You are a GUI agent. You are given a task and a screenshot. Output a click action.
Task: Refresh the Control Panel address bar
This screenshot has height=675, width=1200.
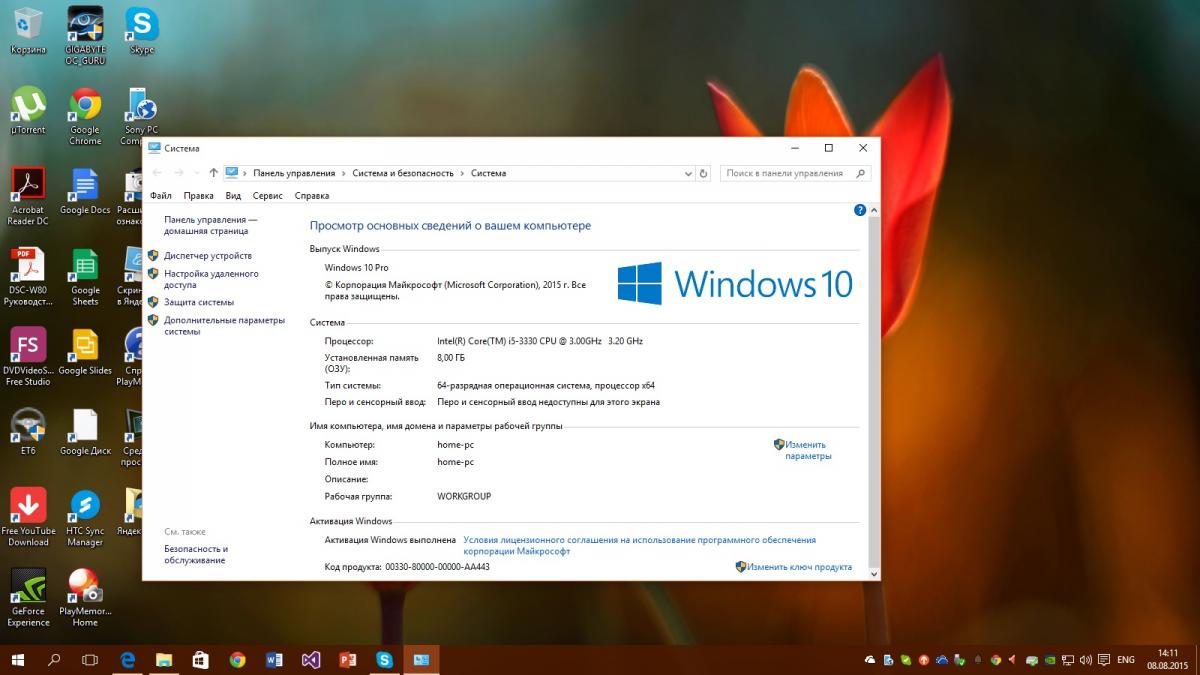tap(704, 173)
